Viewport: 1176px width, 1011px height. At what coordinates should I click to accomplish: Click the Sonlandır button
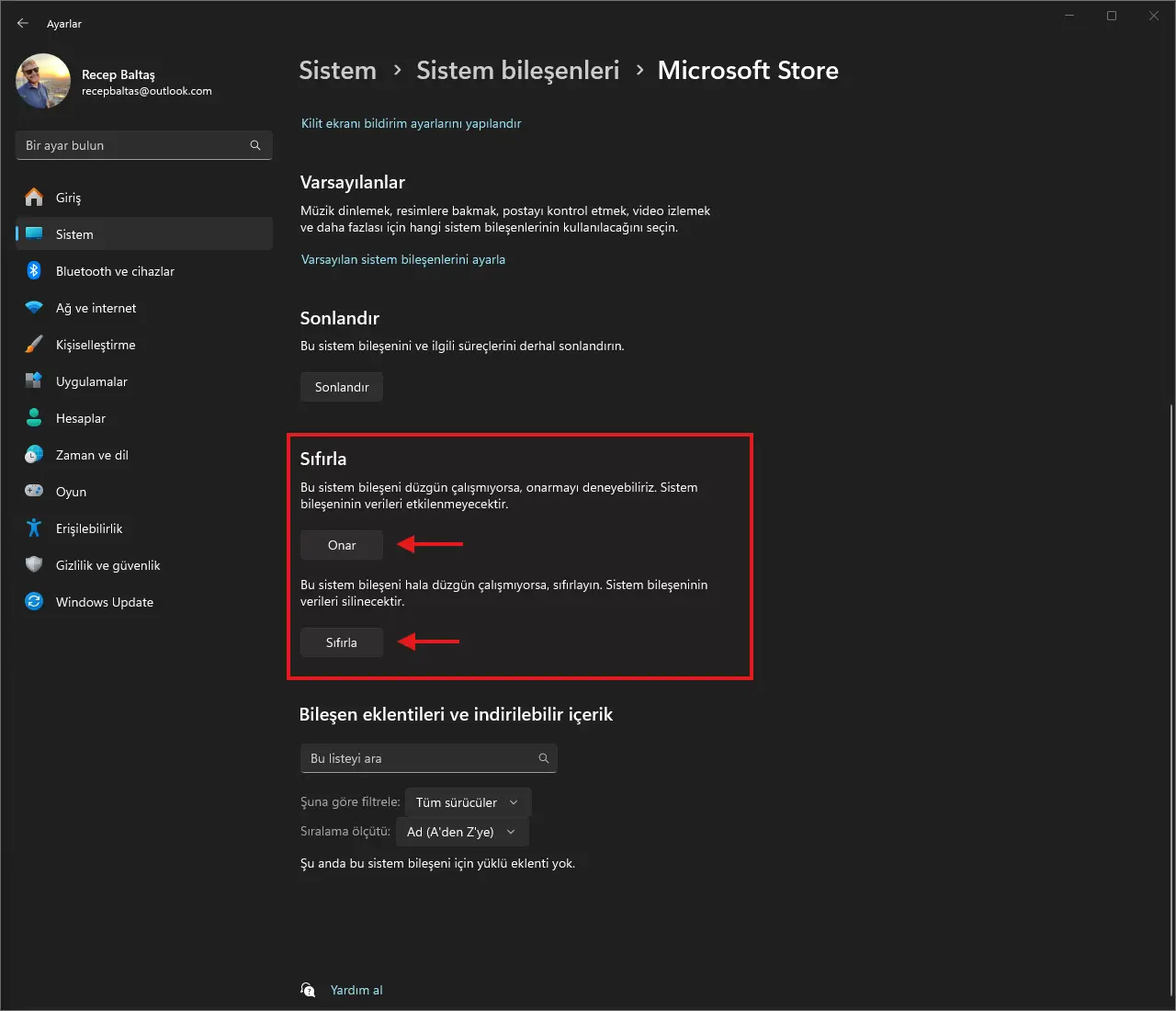pyautogui.click(x=342, y=387)
